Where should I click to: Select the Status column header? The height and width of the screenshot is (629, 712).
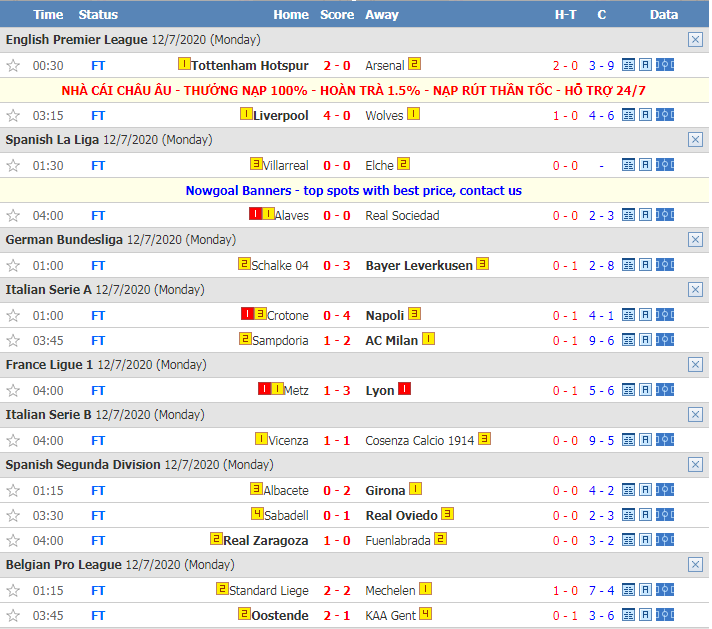click(x=98, y=15)
